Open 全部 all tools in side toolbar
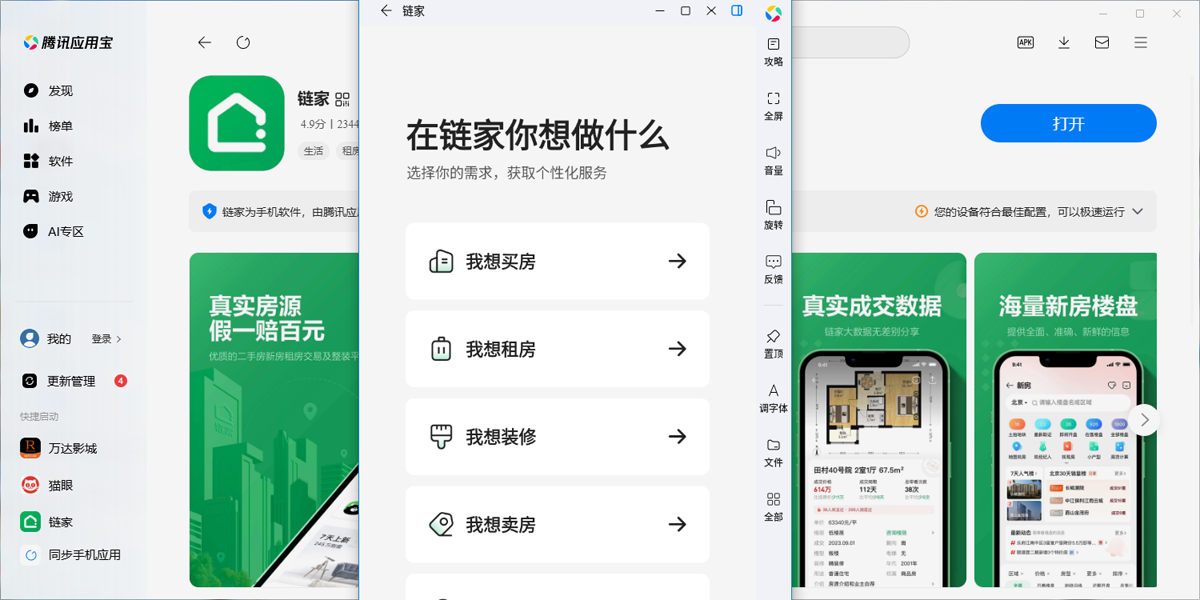Image resolution: width=1200 pixels, height=600 pixels. click(x=773, y=507)
